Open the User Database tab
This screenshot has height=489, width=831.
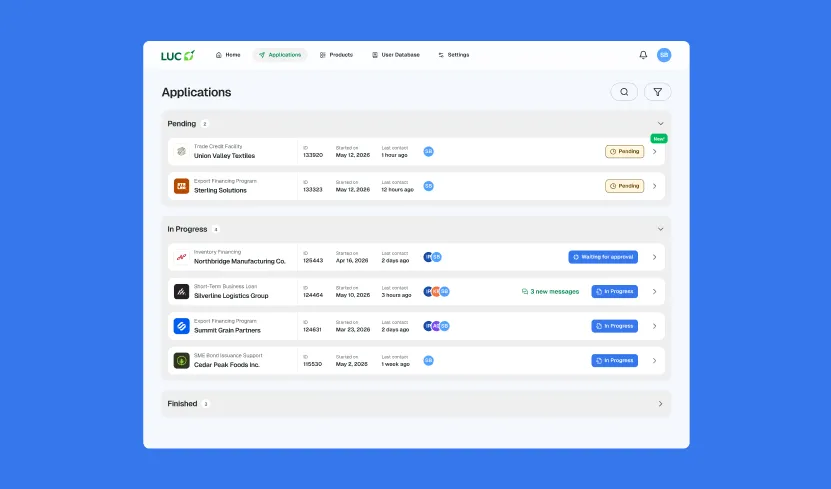(395, 55)
